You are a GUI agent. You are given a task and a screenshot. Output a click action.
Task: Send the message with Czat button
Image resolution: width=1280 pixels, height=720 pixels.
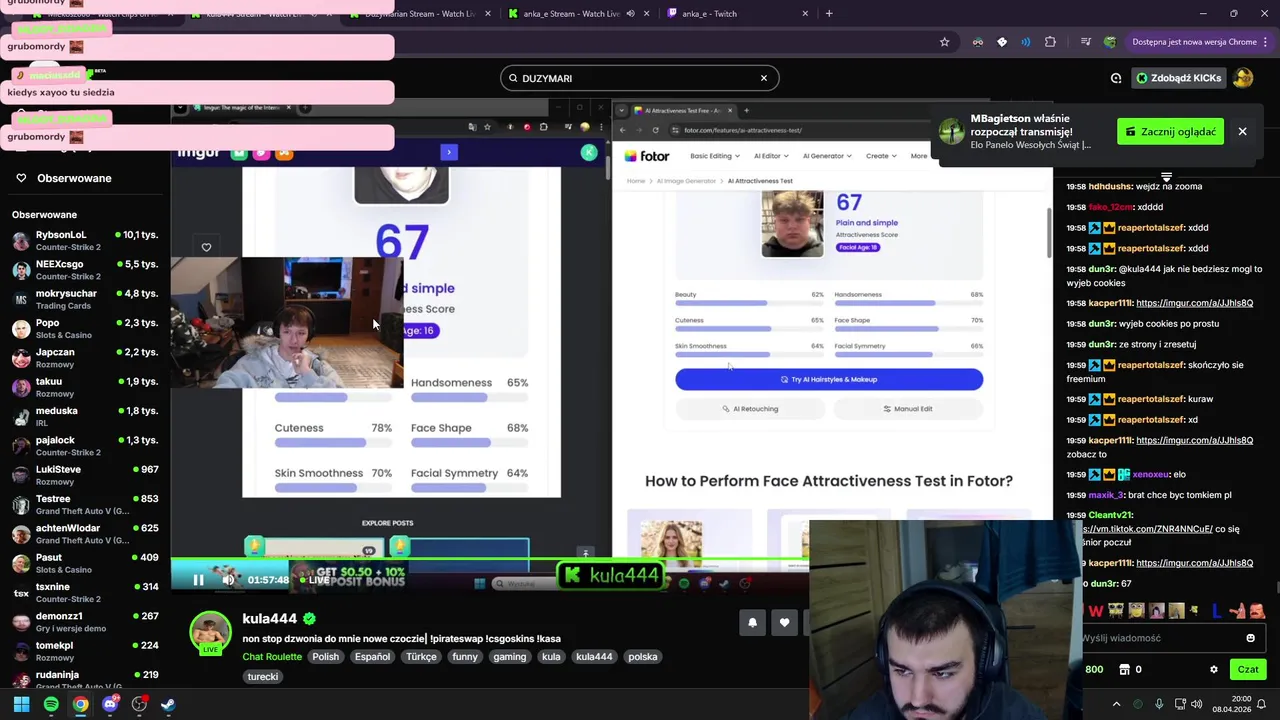click(x=1248, y=670)
